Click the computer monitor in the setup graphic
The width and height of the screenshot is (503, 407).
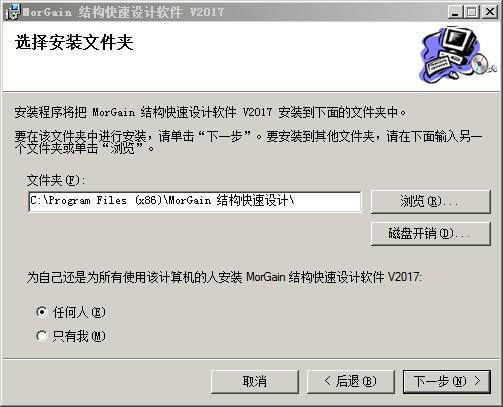coord(460,42)
